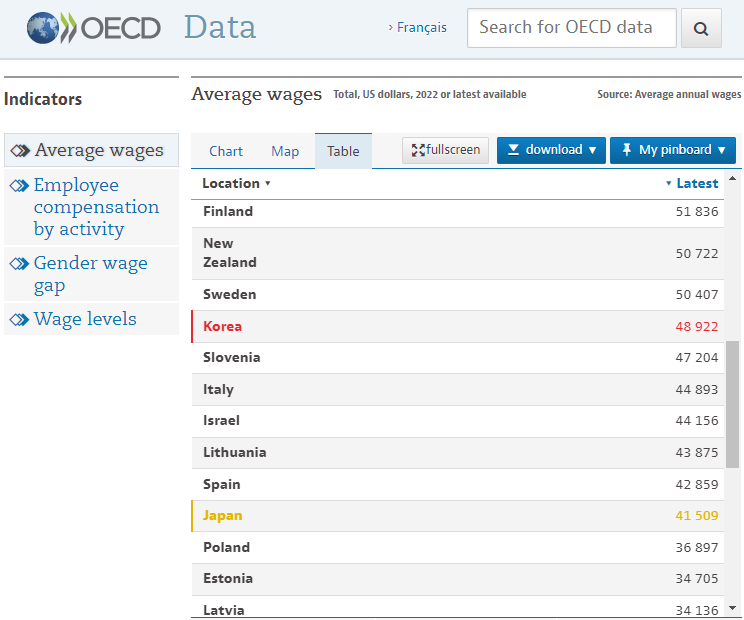The width and height of the screenshot is (744, 620).
Task: Switch to the Map tab
Action: pos(285,151)
